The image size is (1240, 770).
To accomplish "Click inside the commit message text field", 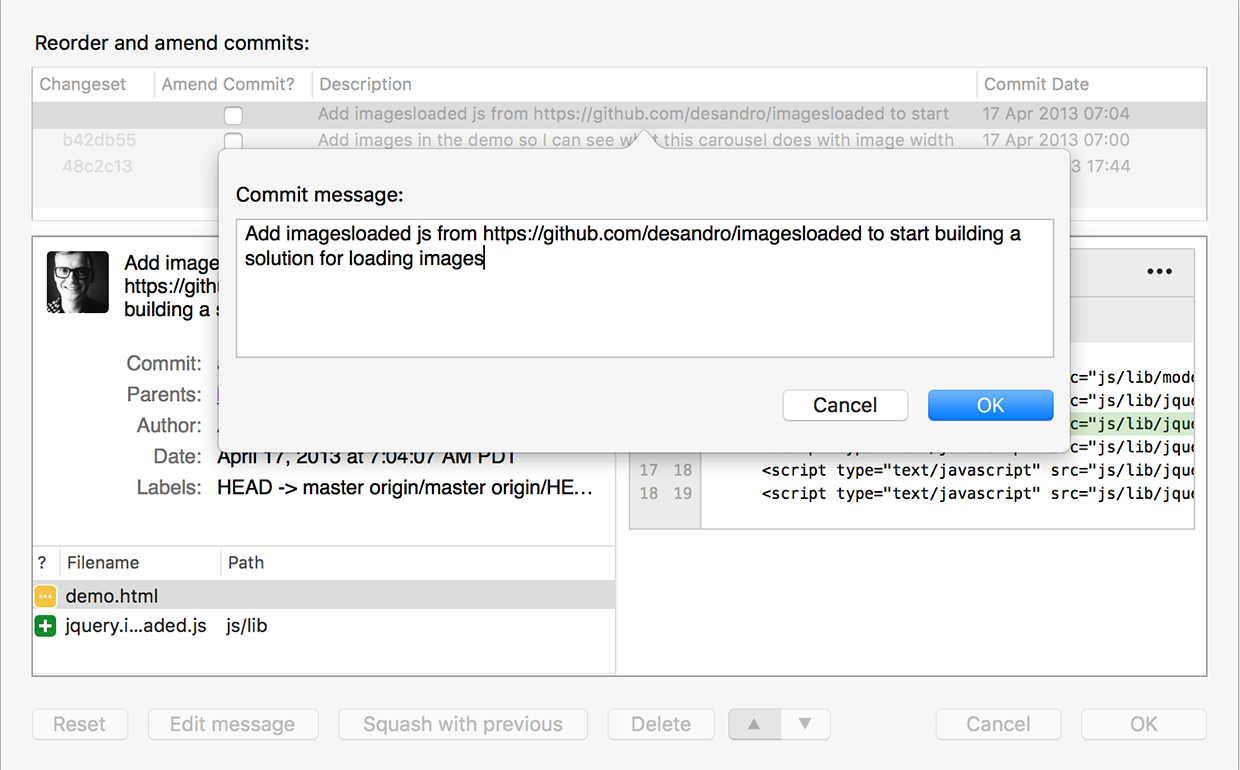I will pyautogui.click(x=645, y=300).
